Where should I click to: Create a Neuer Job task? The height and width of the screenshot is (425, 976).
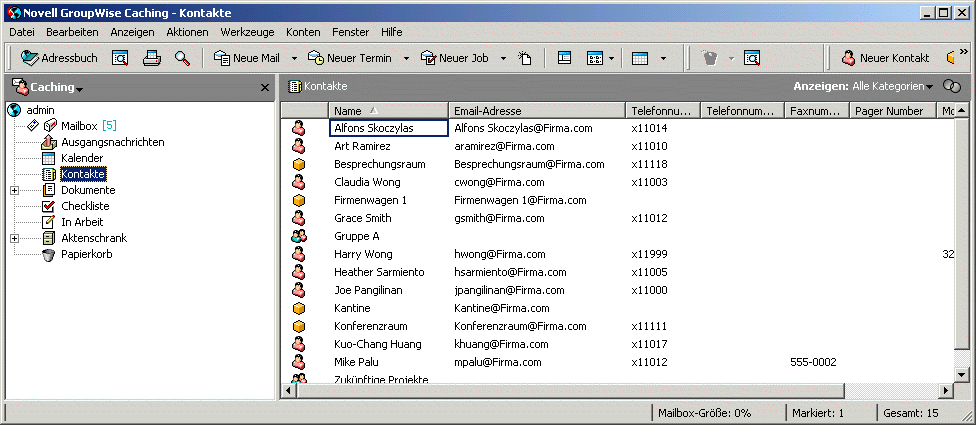point(455,58)
